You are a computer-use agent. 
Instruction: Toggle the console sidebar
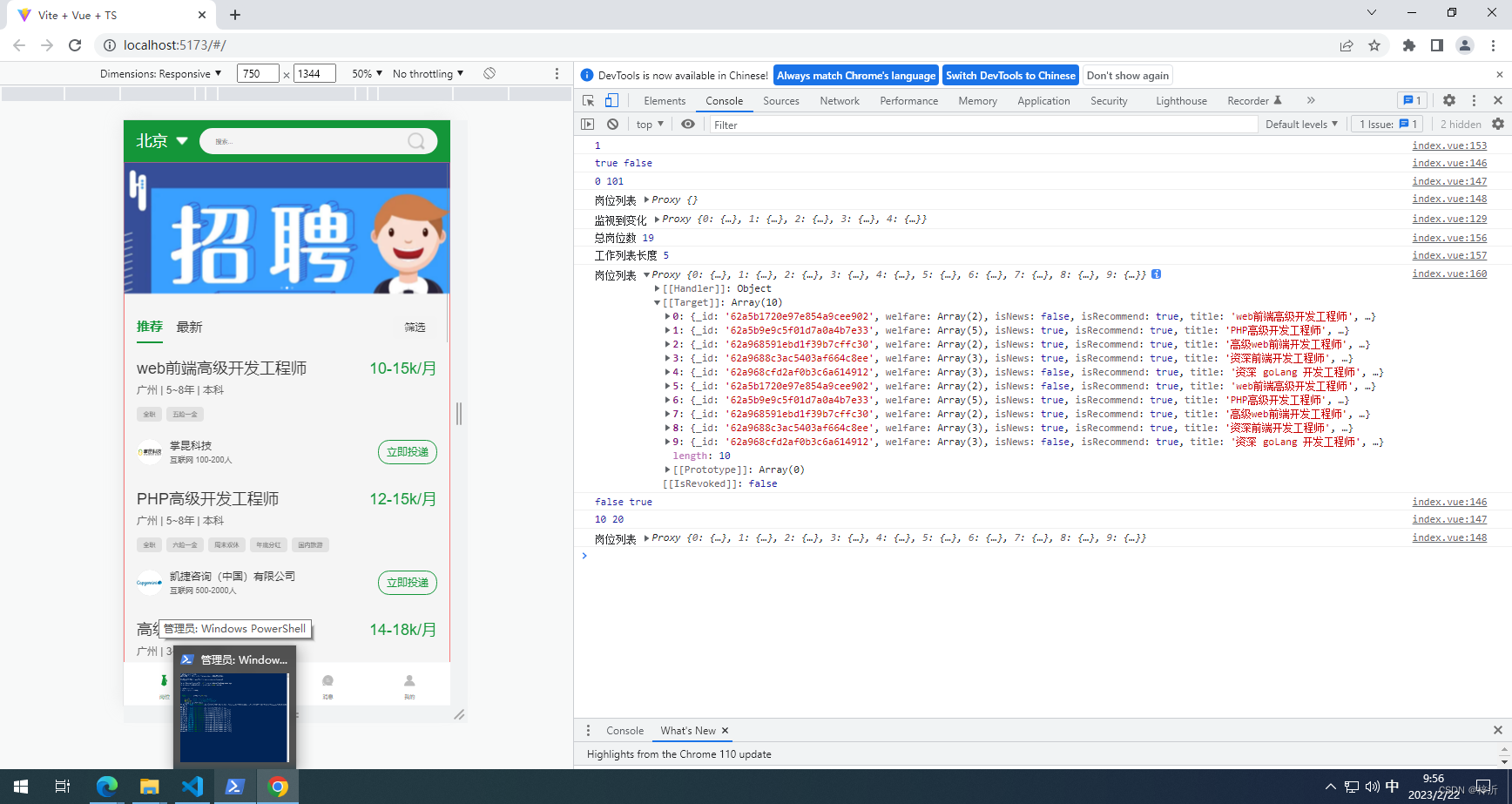point(588,124)
